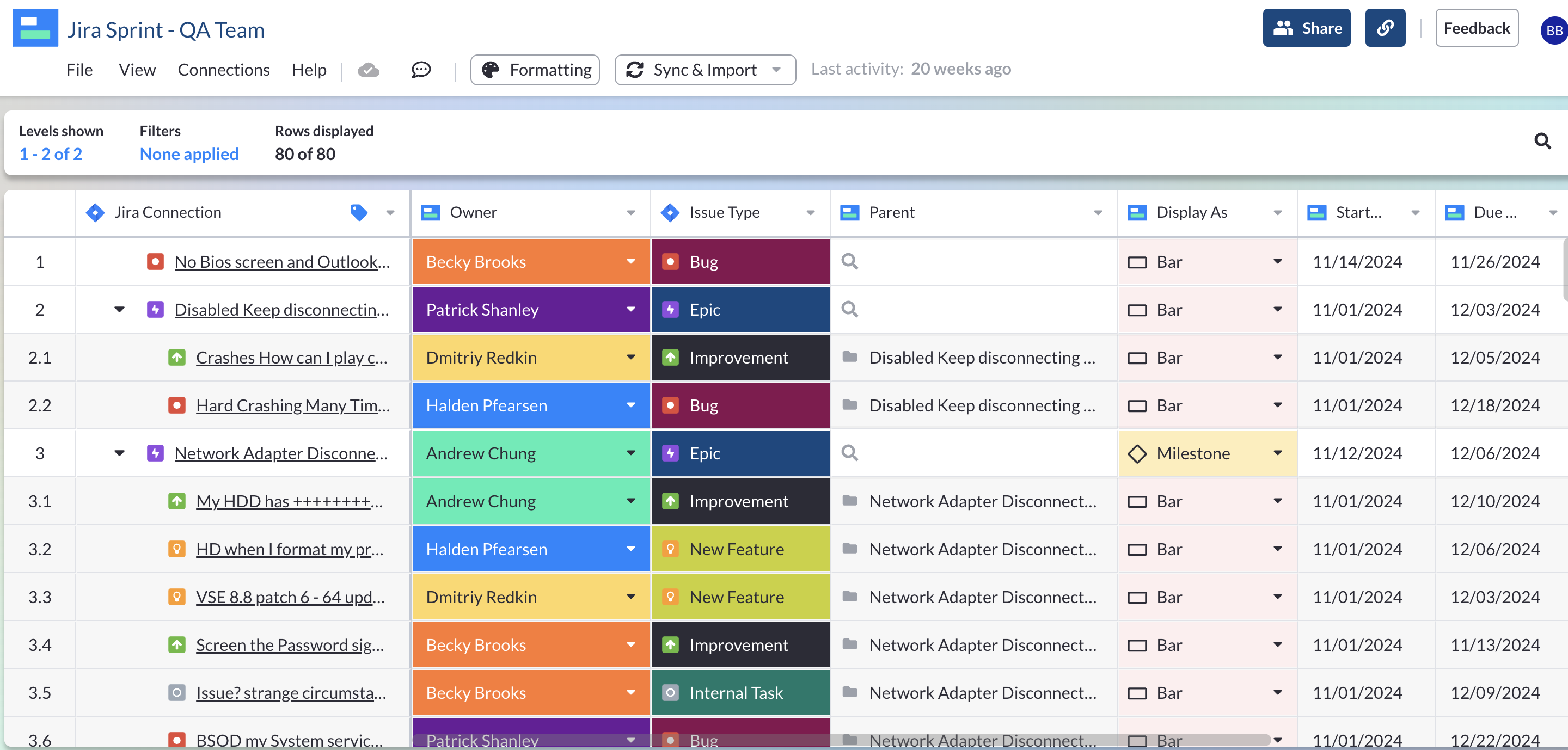The image size is (1568, 750).
Task: Click the bug icon beside No Bios screen
Action: click(155, 262)
